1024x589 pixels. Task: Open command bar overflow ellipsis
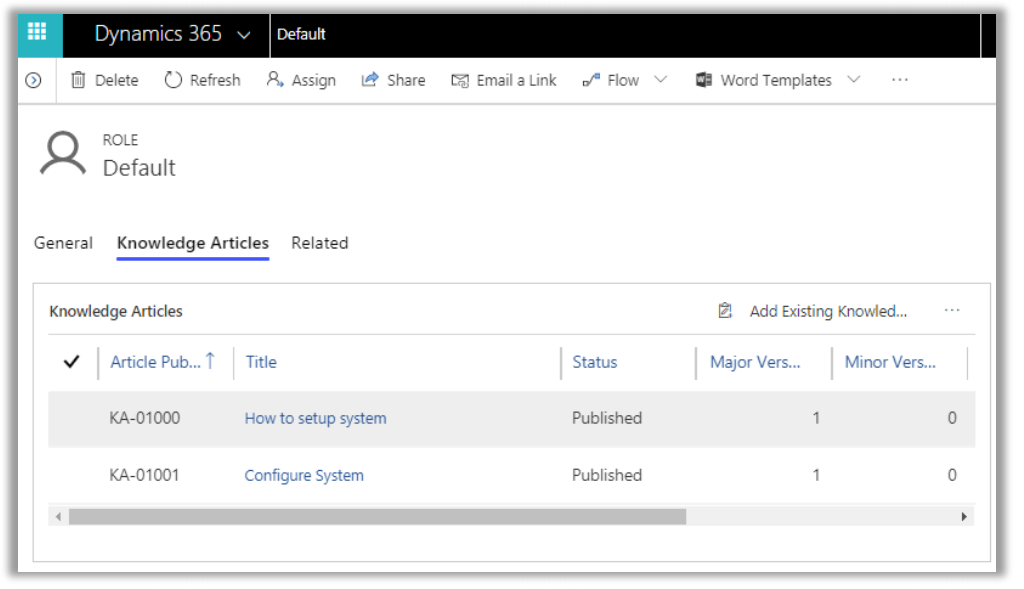coord(900,80)
